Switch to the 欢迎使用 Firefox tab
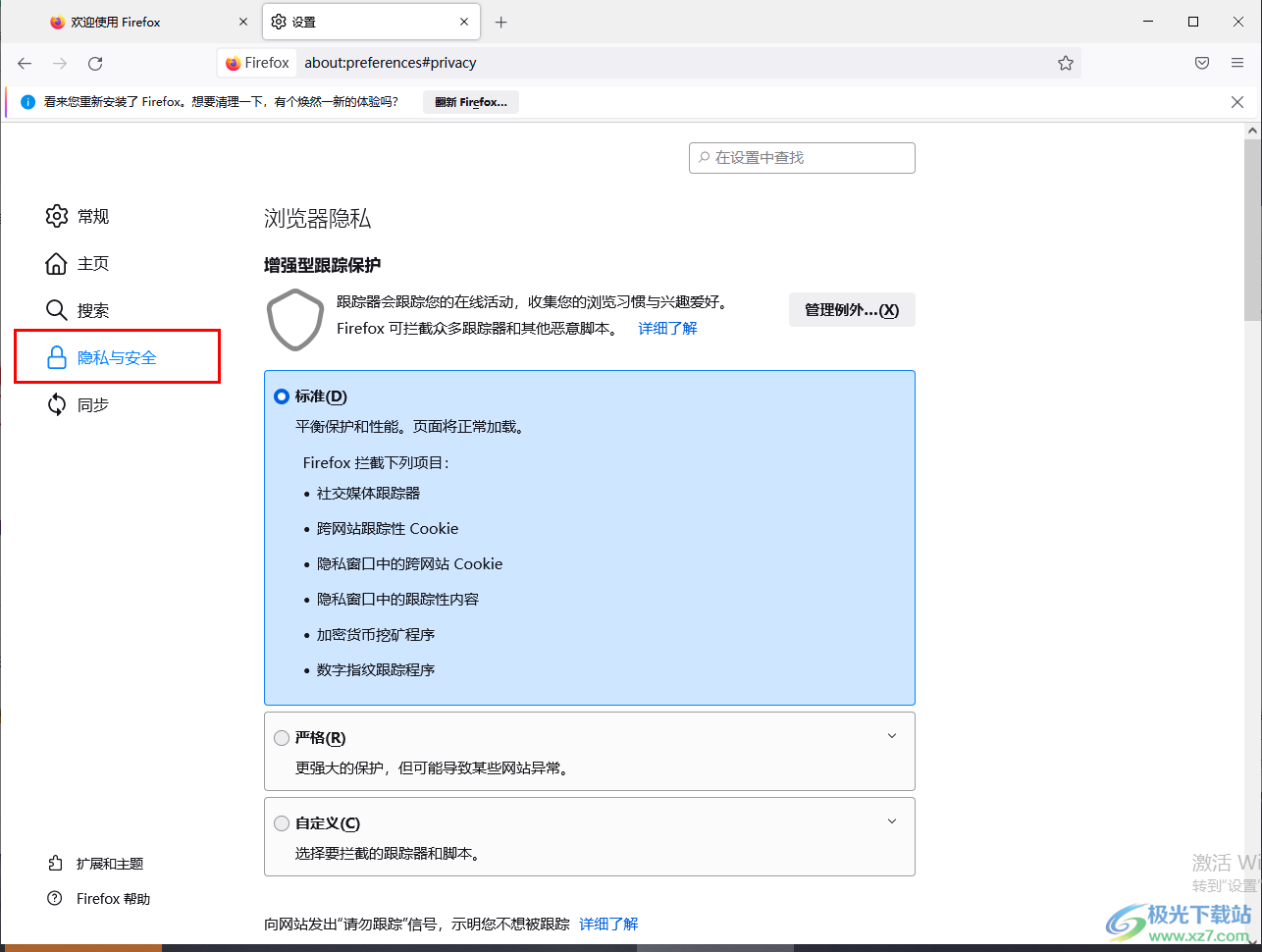This screenshot has width=1262, height=952. pyautogui.click(x=149, y=22)
